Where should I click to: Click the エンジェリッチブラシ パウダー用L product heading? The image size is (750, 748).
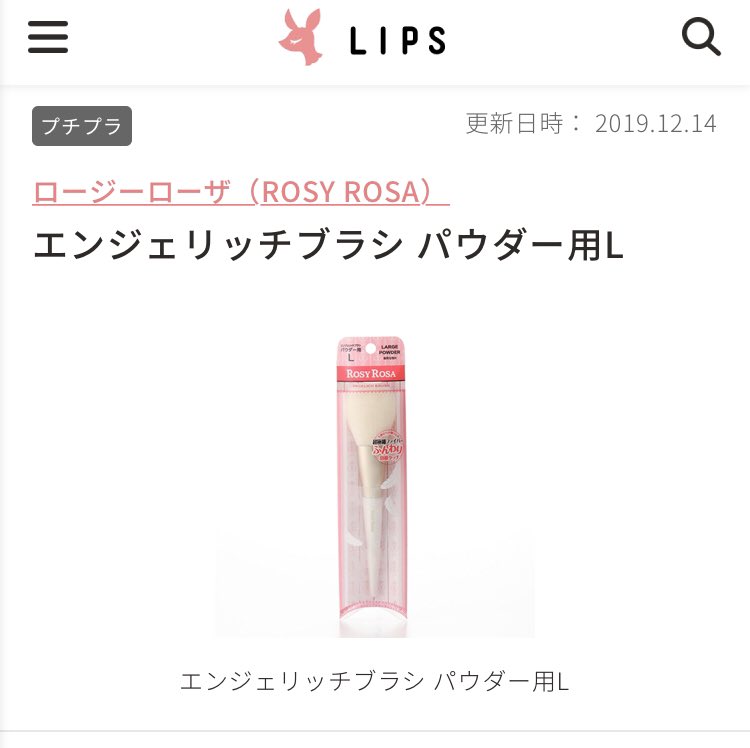(328, 245)
